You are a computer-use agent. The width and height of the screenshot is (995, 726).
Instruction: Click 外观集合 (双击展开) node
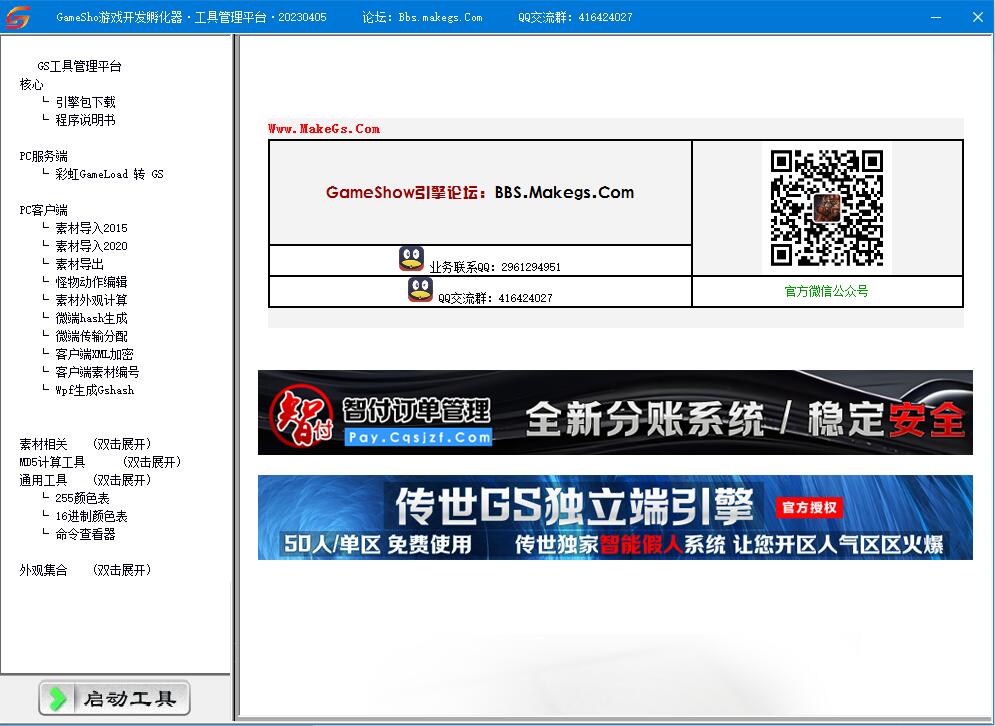click(86, 570)
